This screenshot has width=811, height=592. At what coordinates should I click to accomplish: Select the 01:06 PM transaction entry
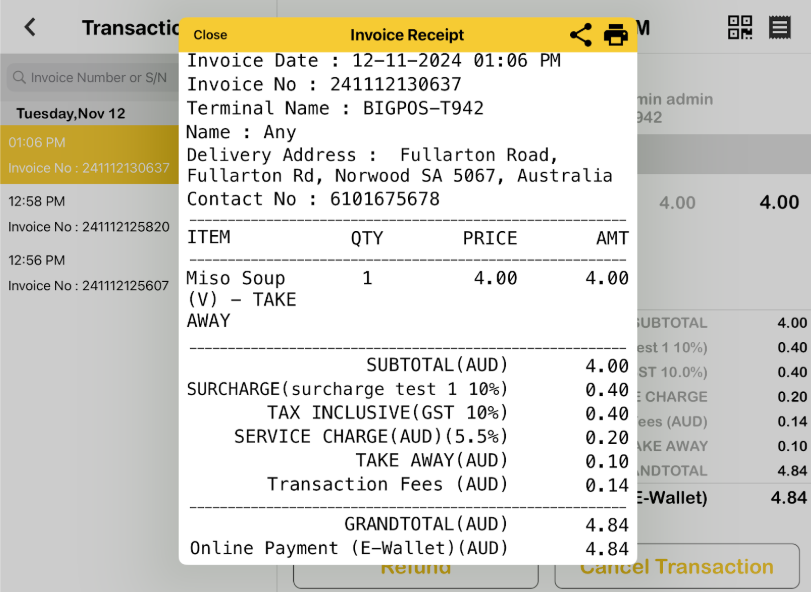(x=89, y=155)
